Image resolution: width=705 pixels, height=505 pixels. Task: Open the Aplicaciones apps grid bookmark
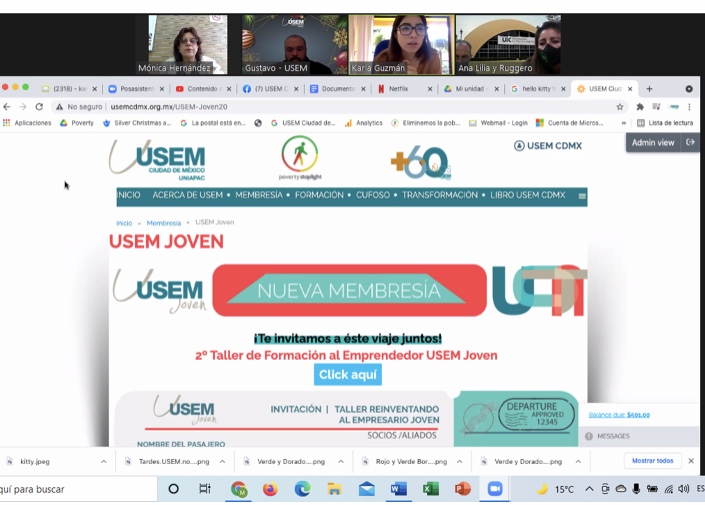(27, 123)
